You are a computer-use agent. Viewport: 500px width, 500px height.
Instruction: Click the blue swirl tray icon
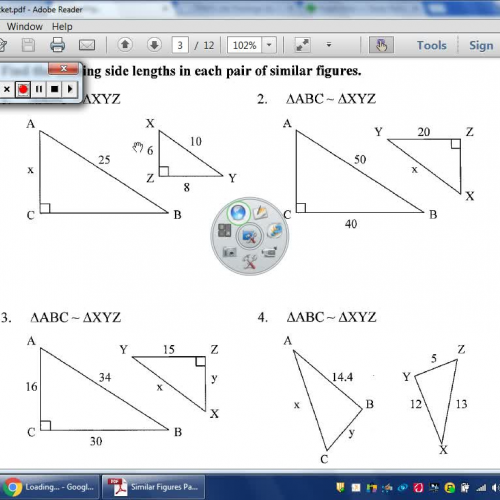point(403,488)
